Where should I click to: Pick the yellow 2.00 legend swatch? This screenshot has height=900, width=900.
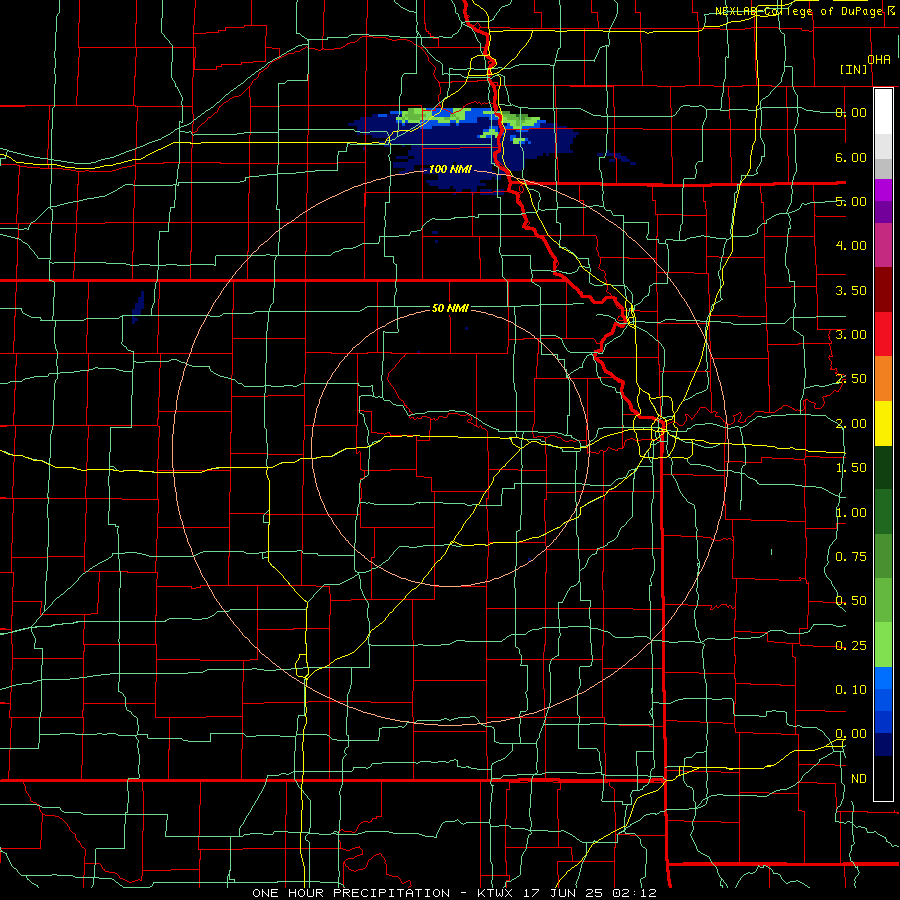883,424
